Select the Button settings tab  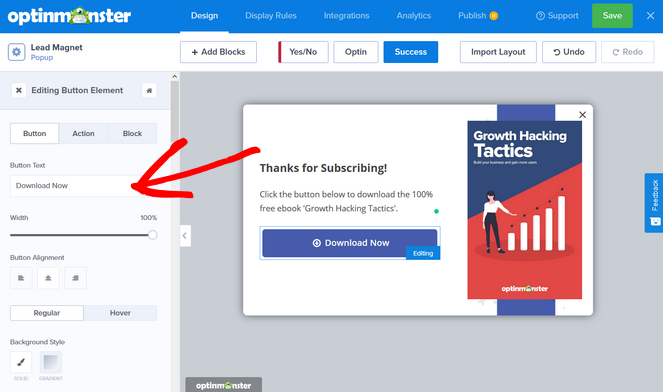point(34,133)
